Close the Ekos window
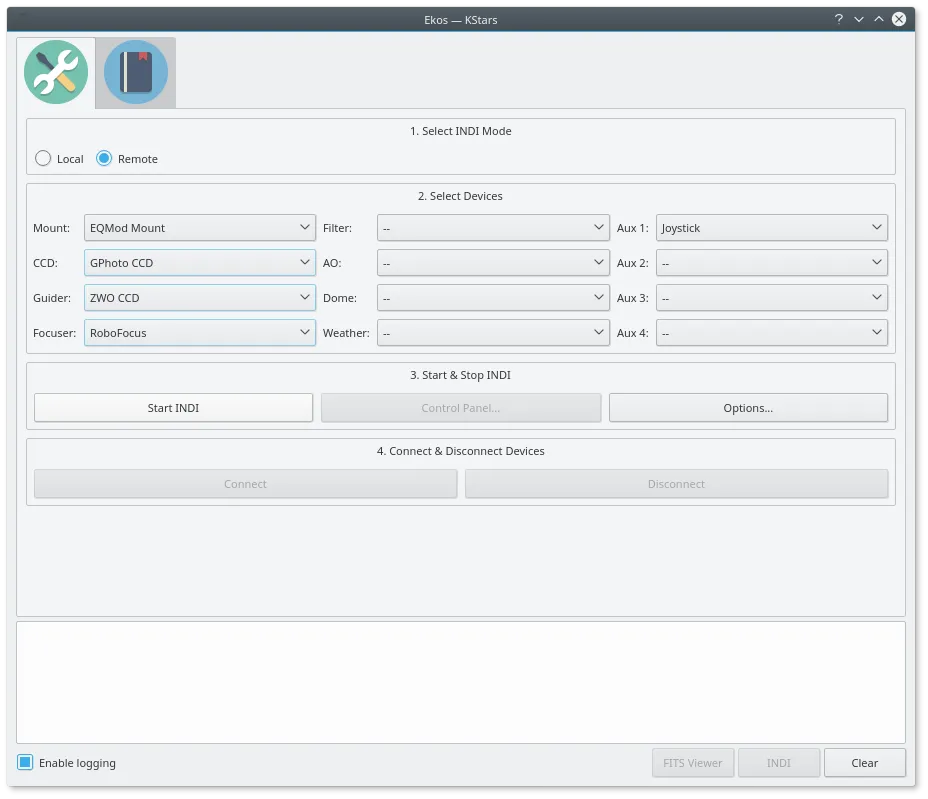This screenshot has width=928, height=799. click(x=898, y=20)
